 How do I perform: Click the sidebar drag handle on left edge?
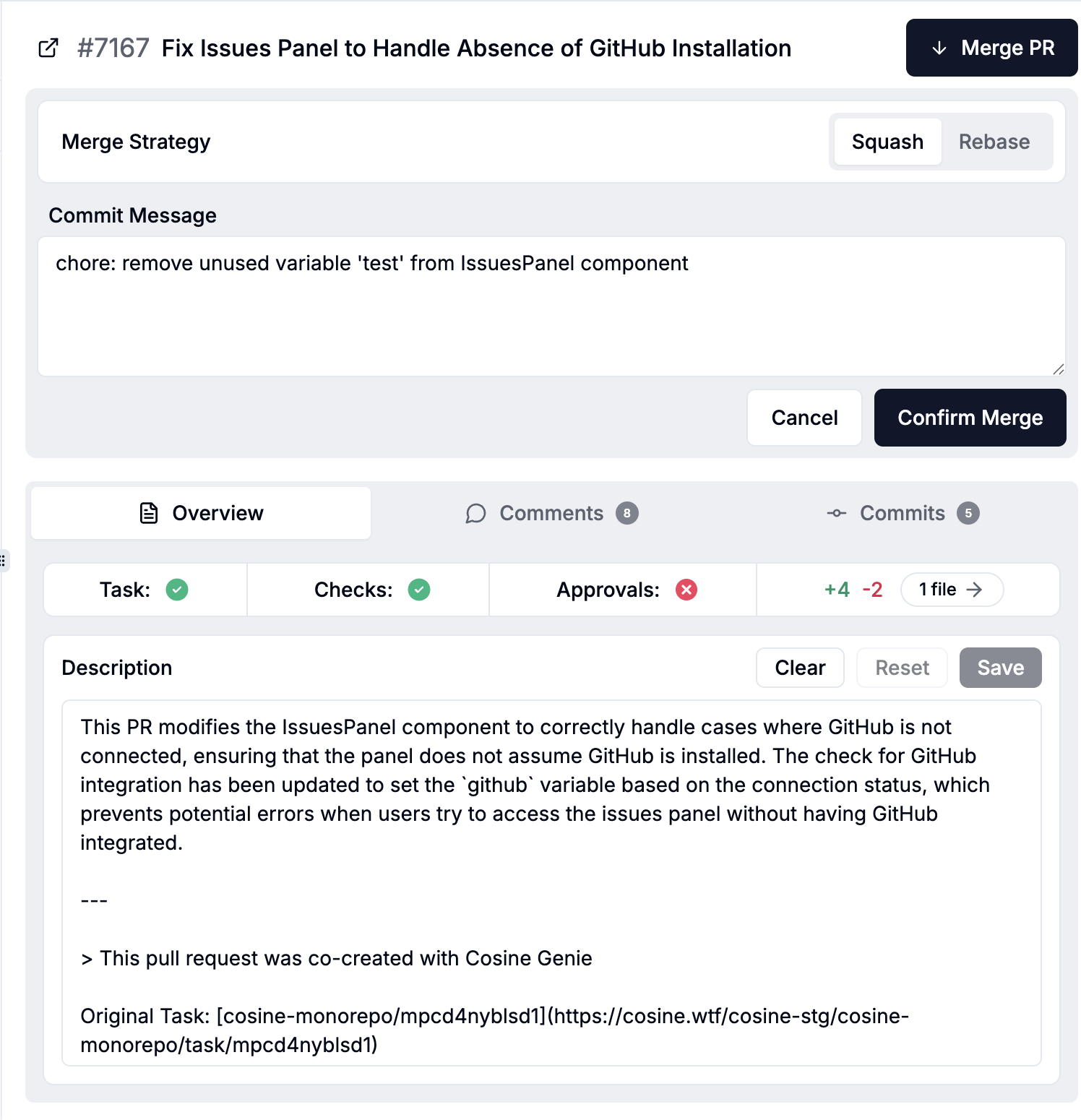click(x=4, y=561)
